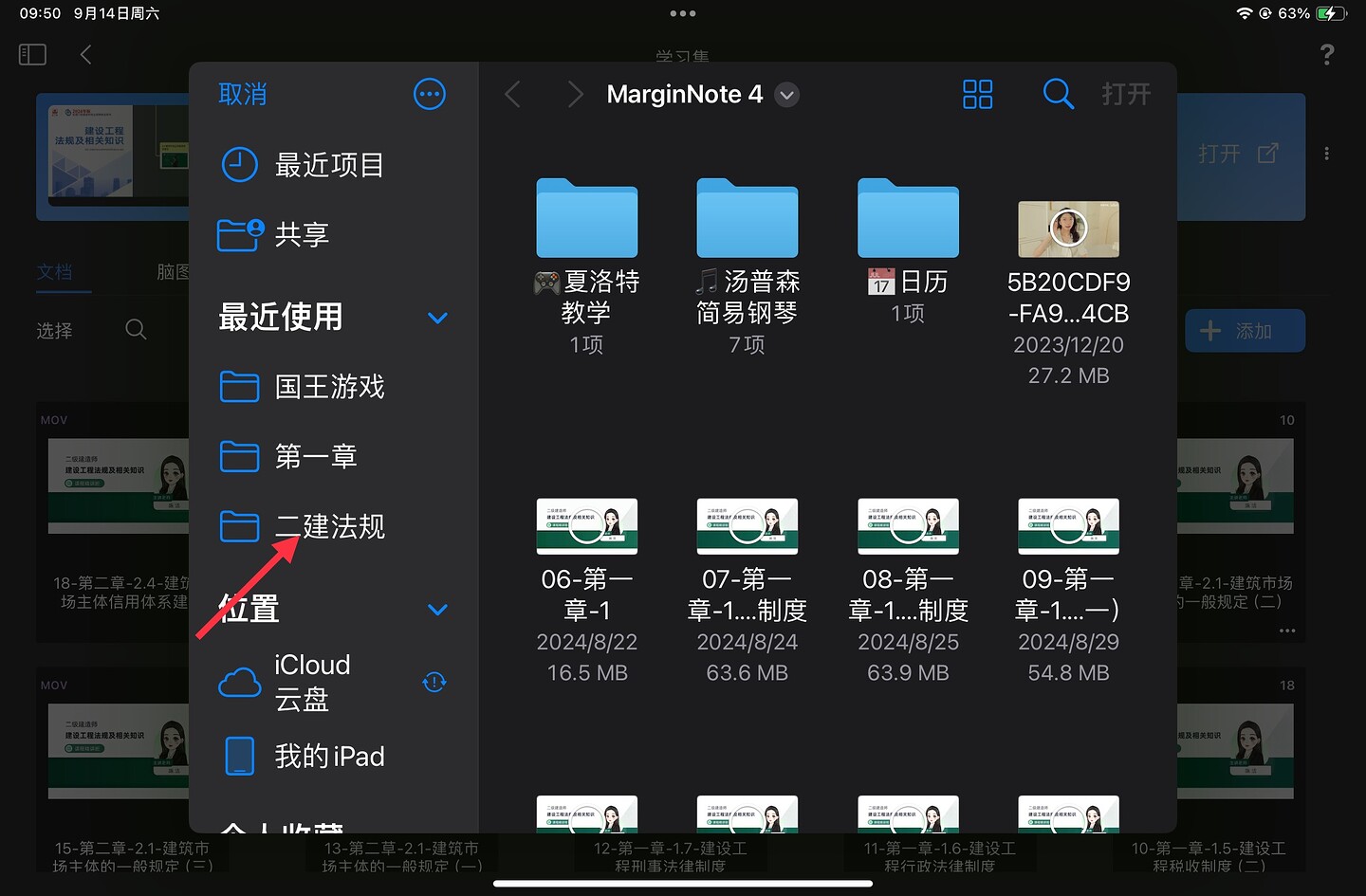1366x896 pixels.
Task: Click the 国王游戏 folder icon
Action: [239, 387]
